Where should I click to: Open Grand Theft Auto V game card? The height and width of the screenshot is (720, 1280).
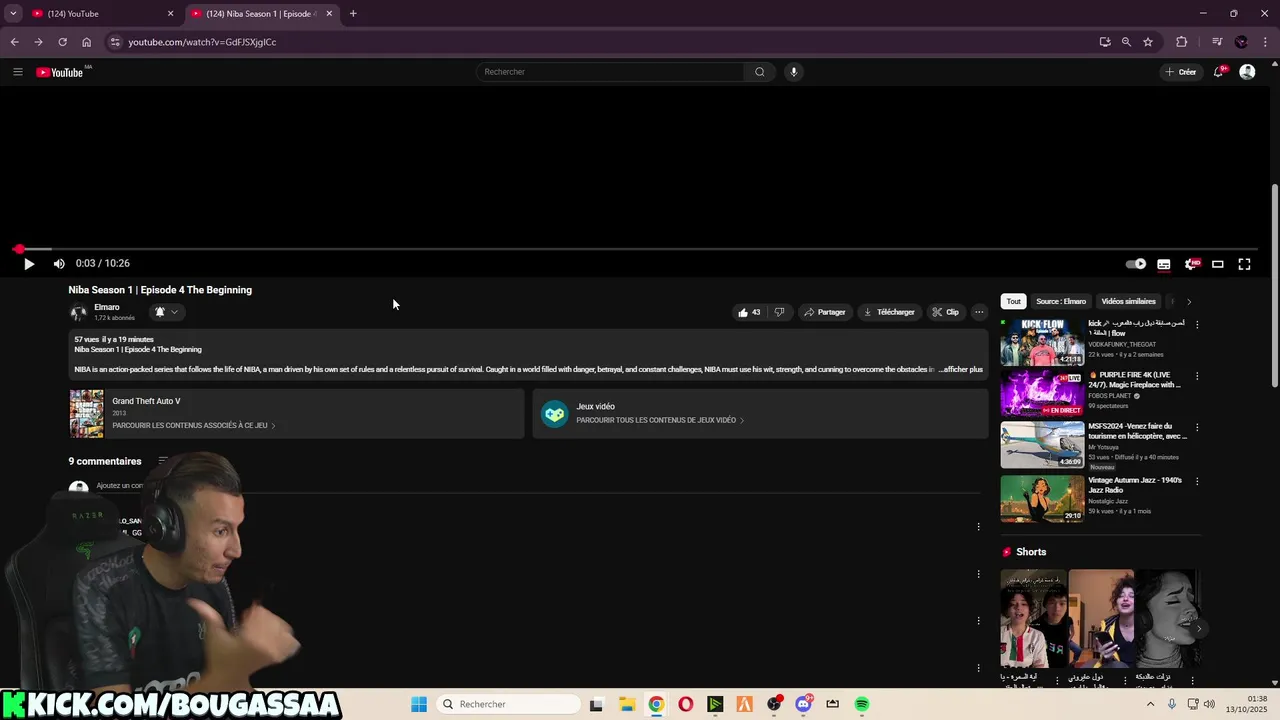tap(296, 413)
